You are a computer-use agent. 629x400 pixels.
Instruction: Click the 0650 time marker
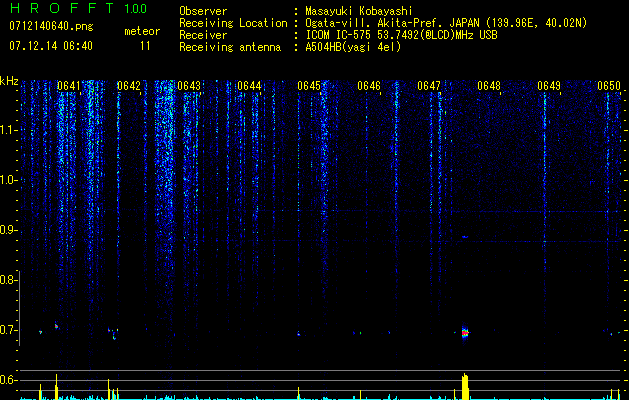[x=609, y=86]
